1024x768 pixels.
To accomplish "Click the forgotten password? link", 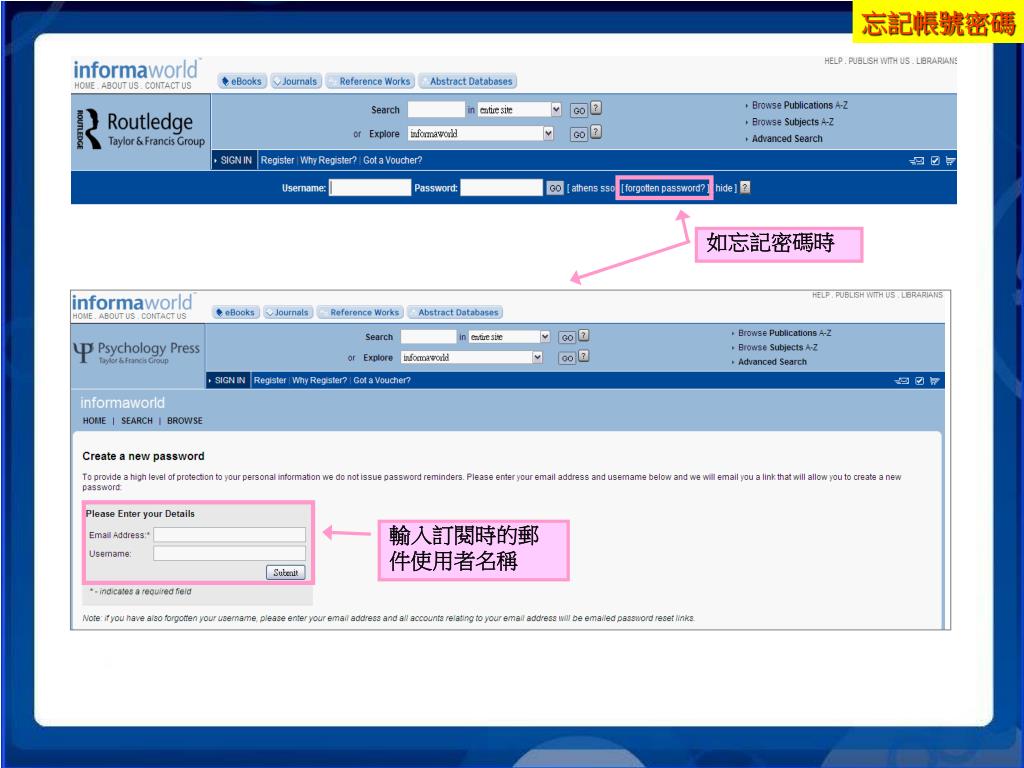I will (x=664, y=188).
